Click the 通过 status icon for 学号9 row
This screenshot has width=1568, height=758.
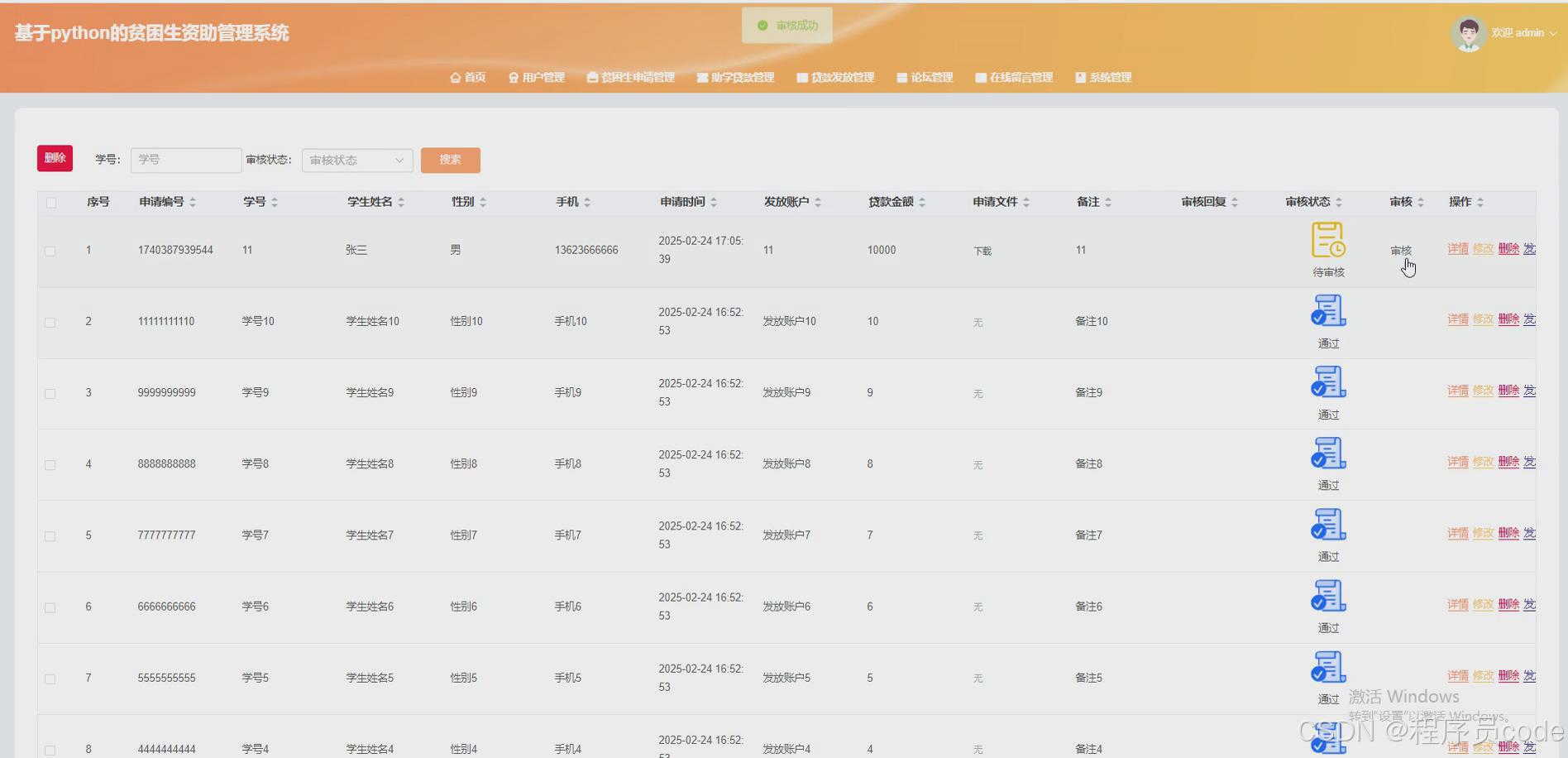[x=1328, y=382]
